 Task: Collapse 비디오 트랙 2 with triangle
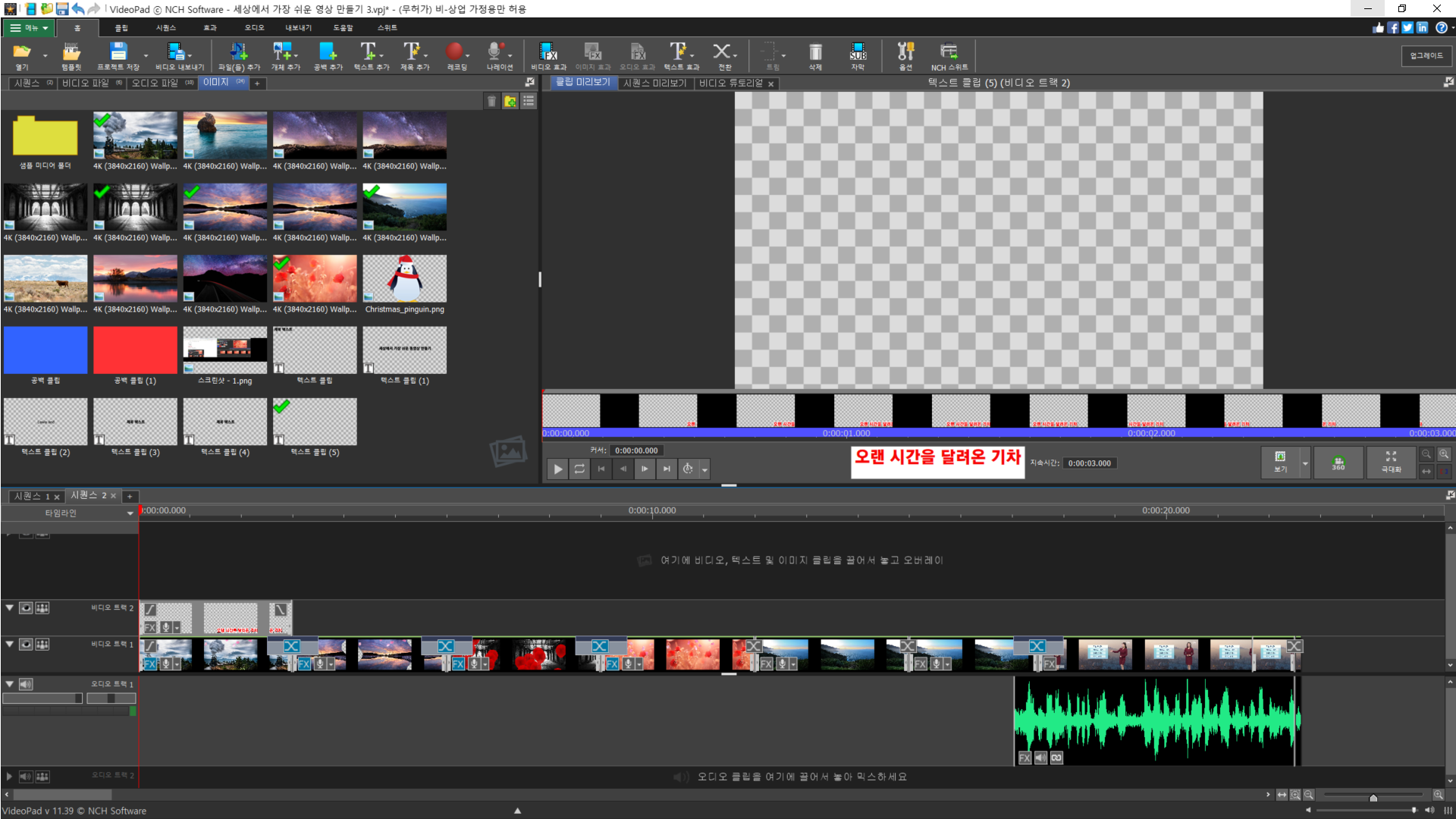10,608
